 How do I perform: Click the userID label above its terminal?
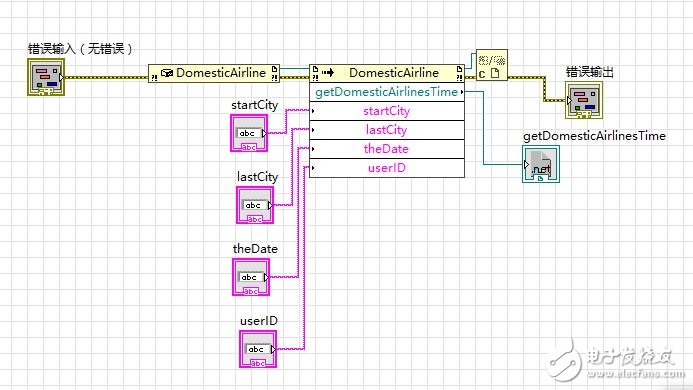tap(259, 321)
